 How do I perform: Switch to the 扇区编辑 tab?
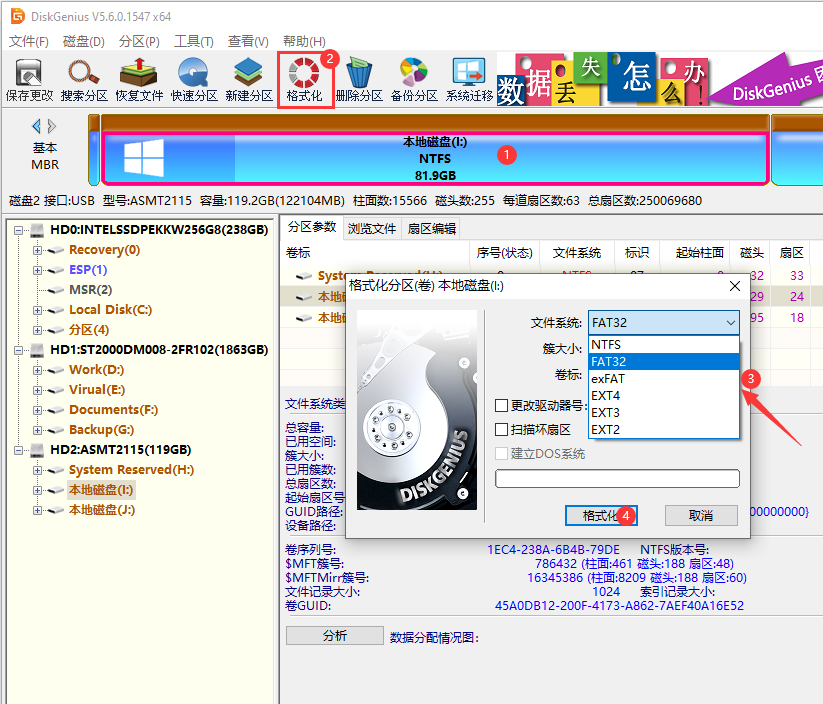(x=431, y=229)
